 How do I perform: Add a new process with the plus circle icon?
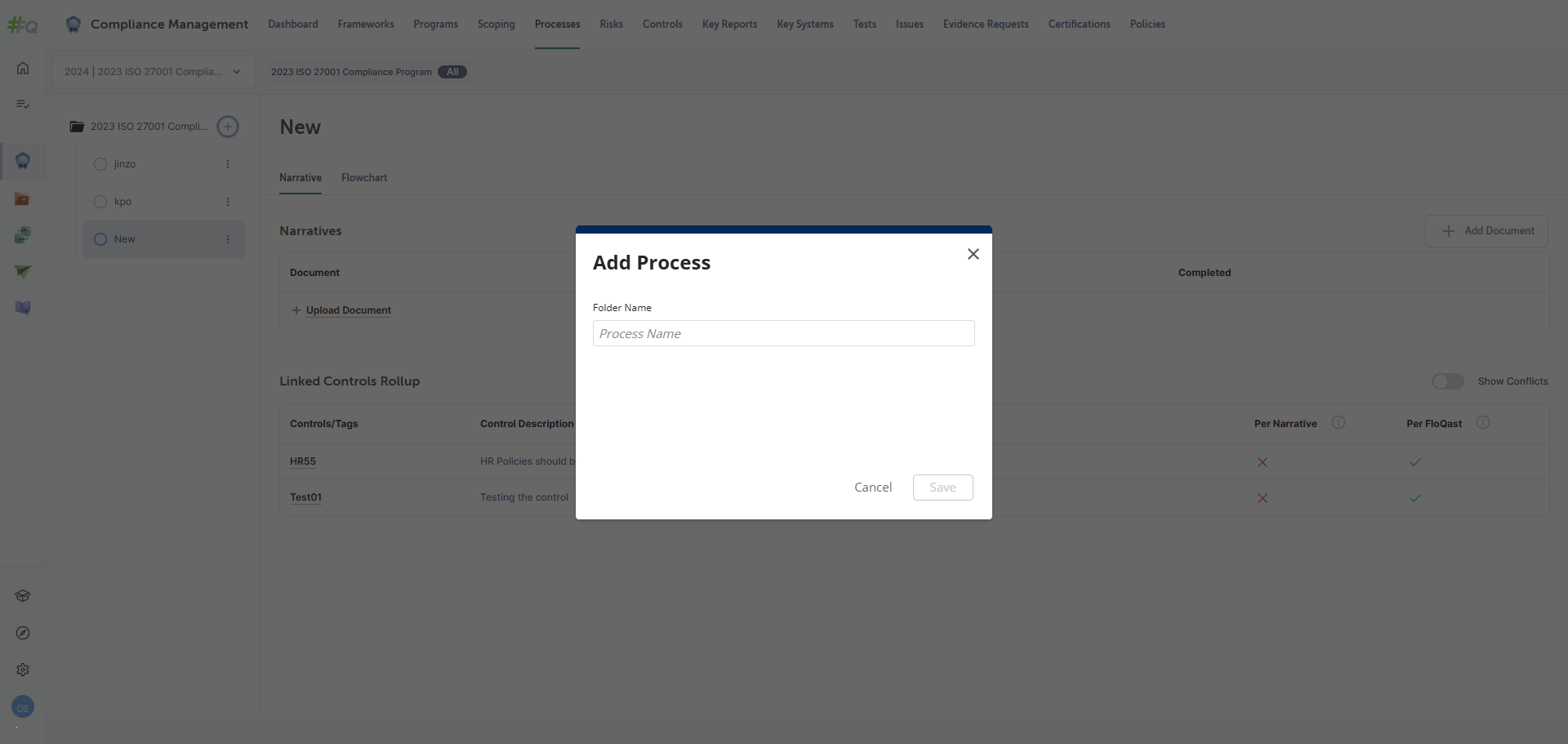pyautogui.click(x=228, y=127)
